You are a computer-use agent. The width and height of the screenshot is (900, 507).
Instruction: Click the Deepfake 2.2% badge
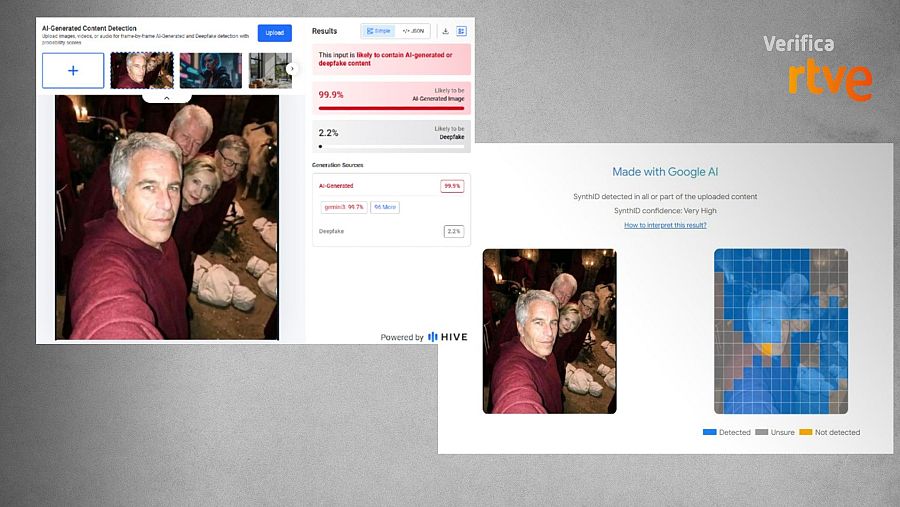point(453,231)
